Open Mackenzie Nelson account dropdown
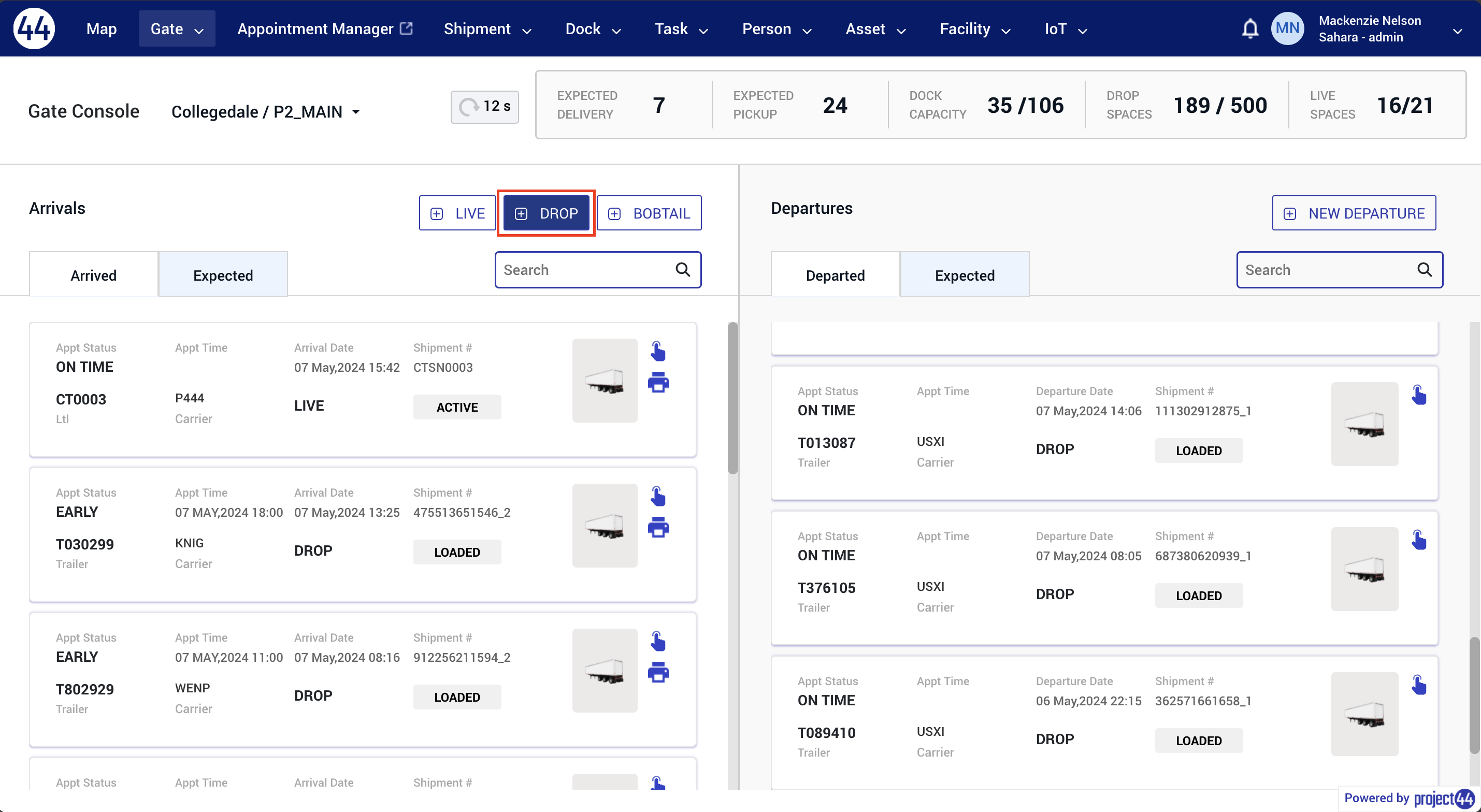Viewport: 1481px width, 812px height. click(x=1457, y=31)
